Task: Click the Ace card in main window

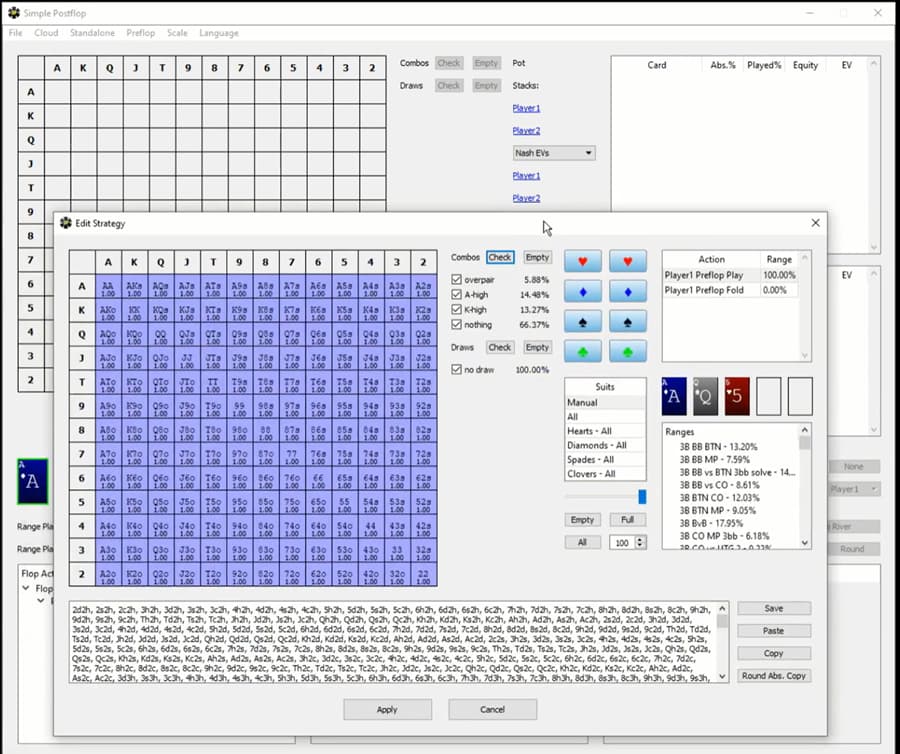Action: click(32, 481)
